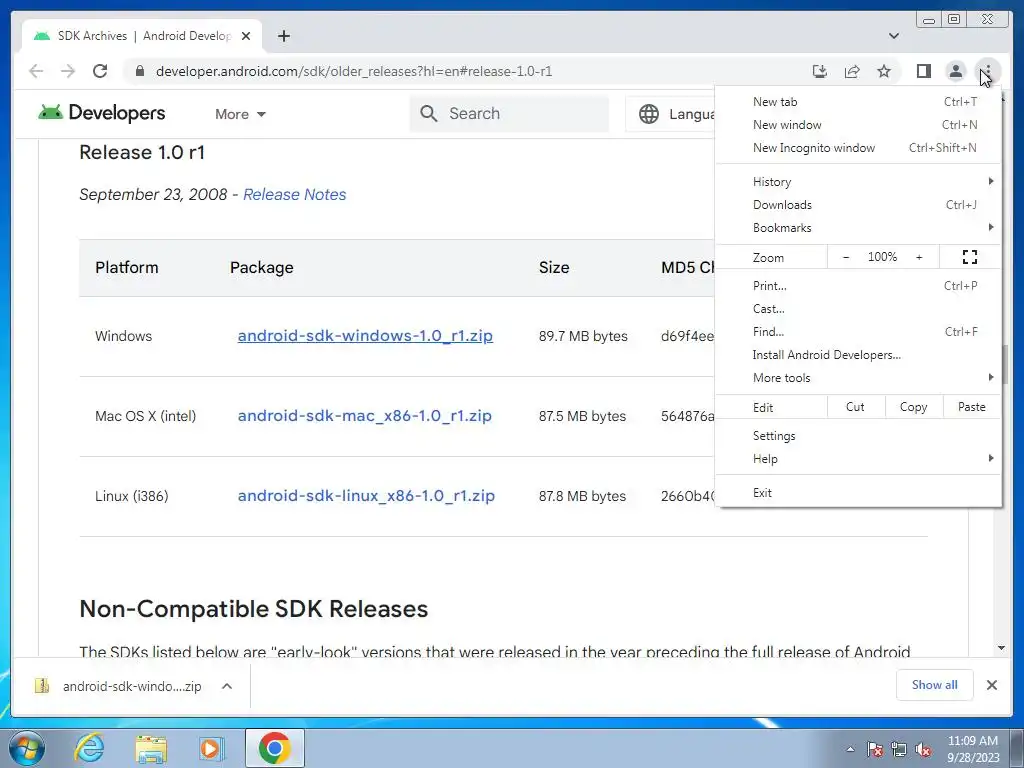
Task: Click the Search field on the page
Action: click(x=509, y=114)
